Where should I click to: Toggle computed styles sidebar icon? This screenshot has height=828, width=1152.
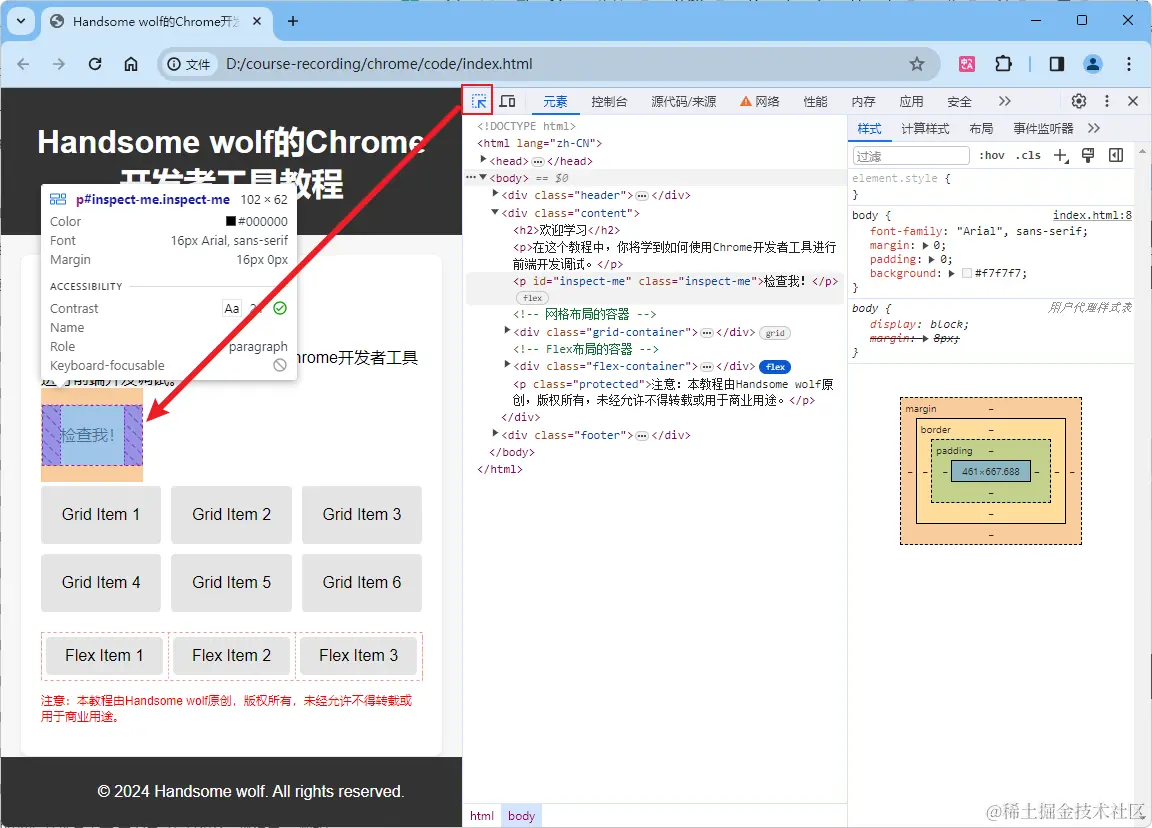tap(1116, 155)
